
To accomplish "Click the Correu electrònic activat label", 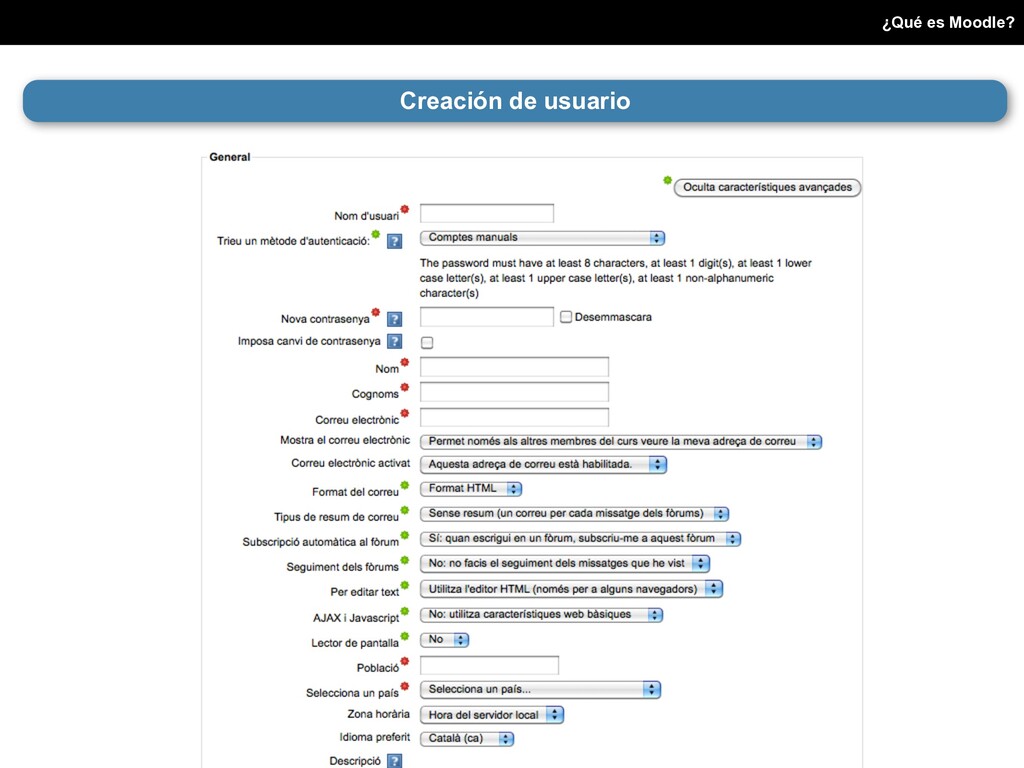I will (351, 463).
